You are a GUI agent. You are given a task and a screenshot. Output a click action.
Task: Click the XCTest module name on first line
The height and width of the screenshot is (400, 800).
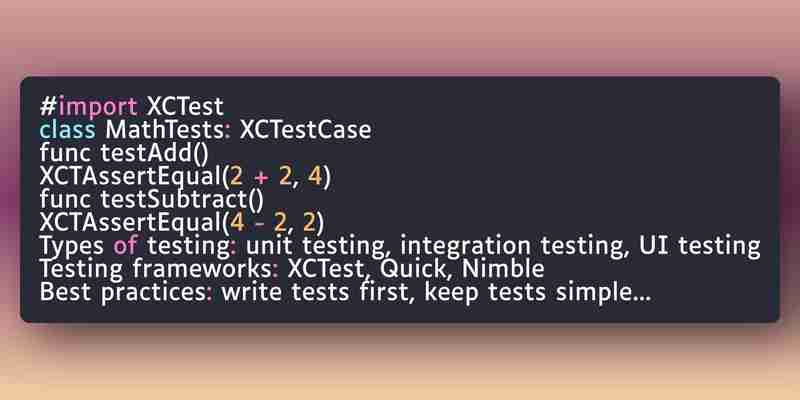tap(185, 107)
